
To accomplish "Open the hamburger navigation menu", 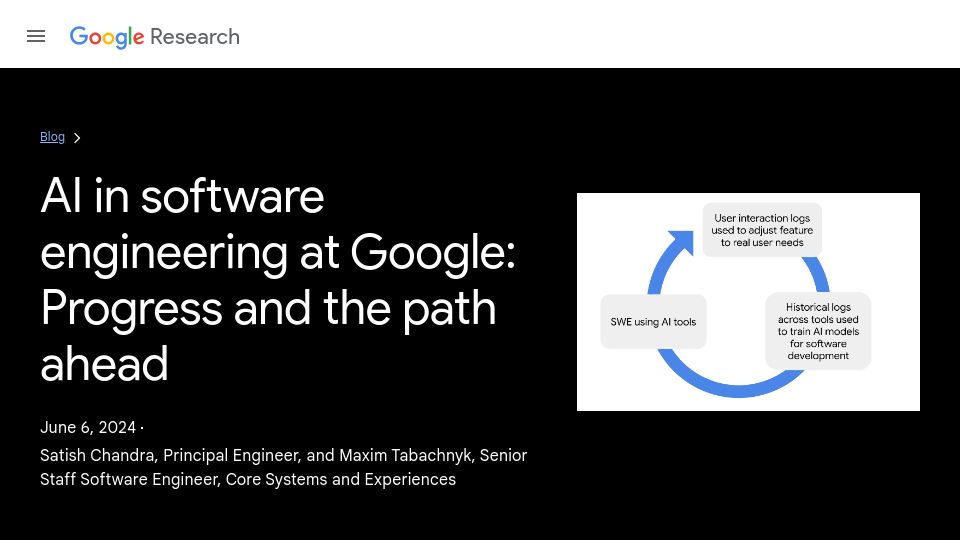I will click(36, 37).
